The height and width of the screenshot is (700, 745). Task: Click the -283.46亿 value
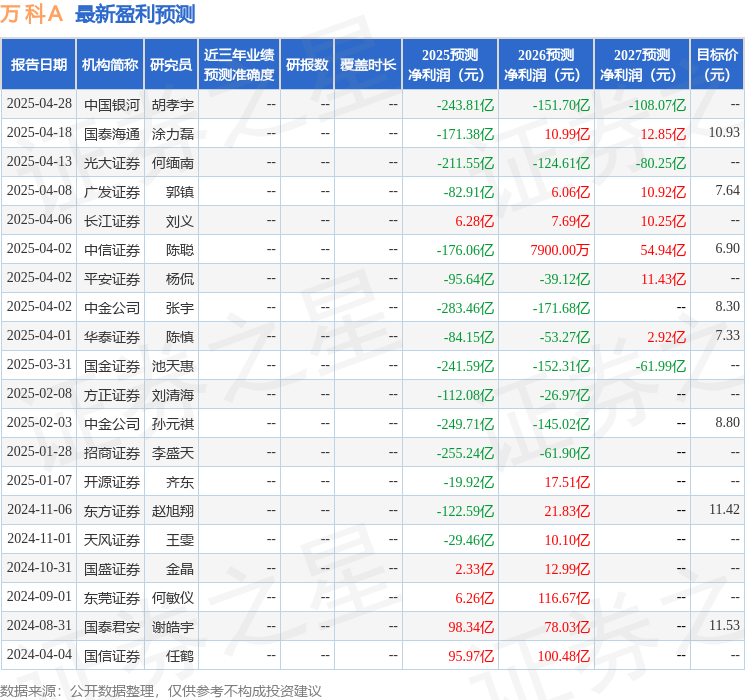click(465, 308)
